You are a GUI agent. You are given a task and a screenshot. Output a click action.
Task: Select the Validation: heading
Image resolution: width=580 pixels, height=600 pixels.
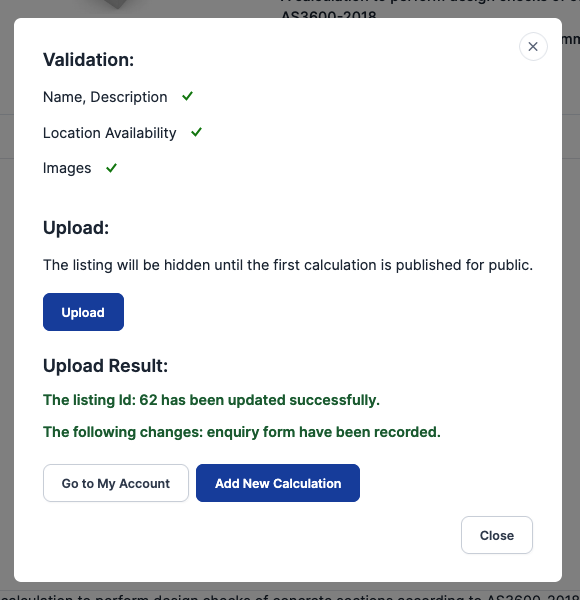[x=88, y=60]
